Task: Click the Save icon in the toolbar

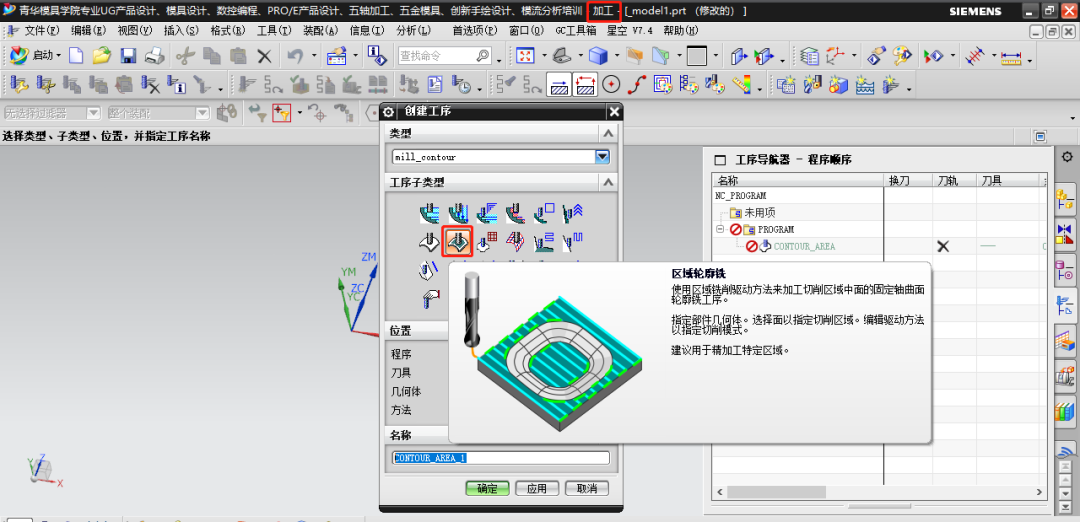Action: pos(128,56)
